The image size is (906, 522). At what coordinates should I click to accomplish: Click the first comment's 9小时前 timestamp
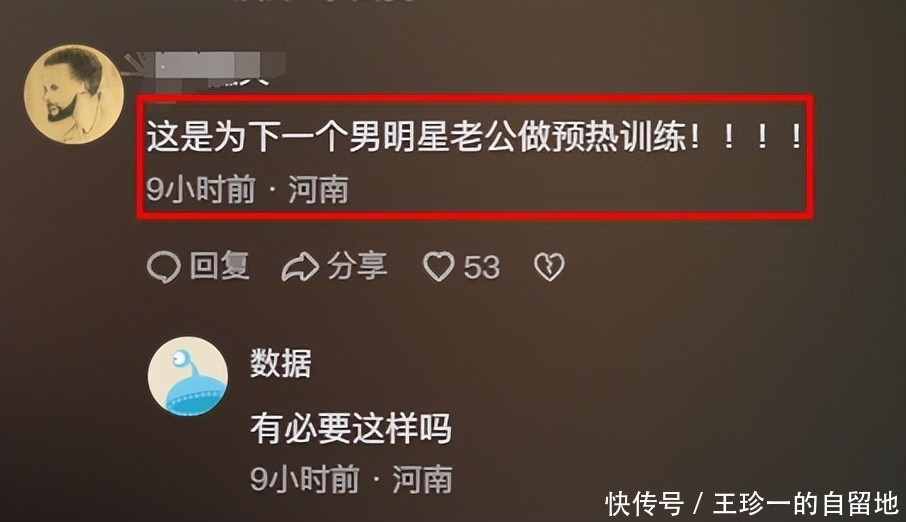(x=200, y=189)
